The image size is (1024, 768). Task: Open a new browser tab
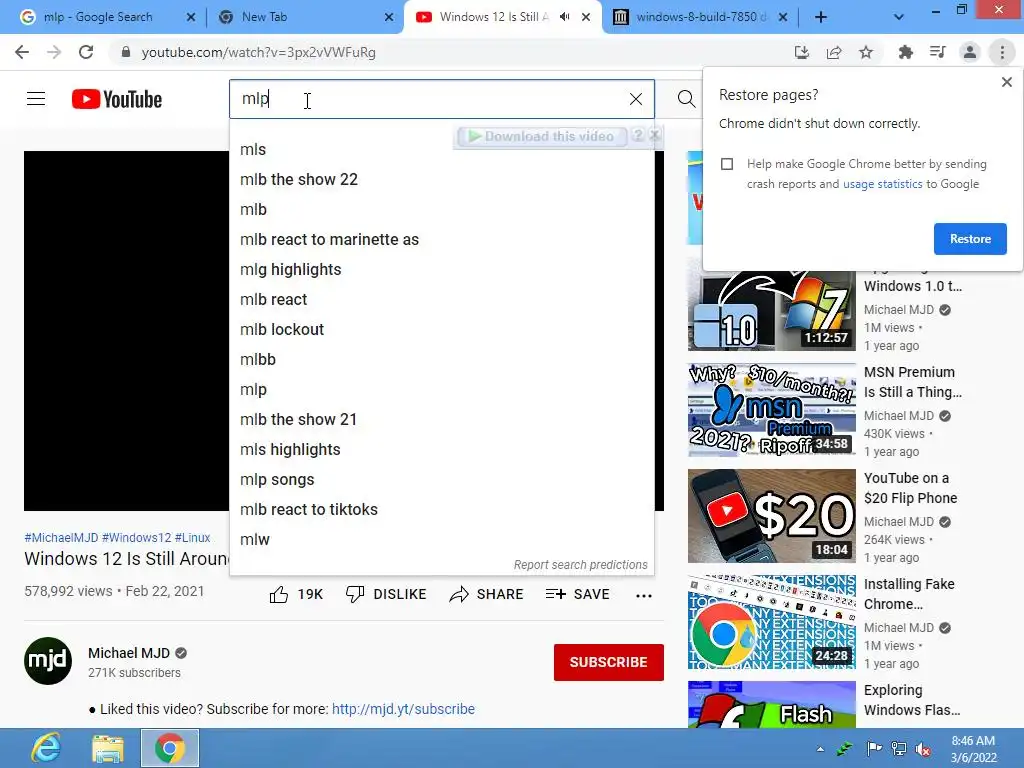pyautogui.click(x=821, y=17)
